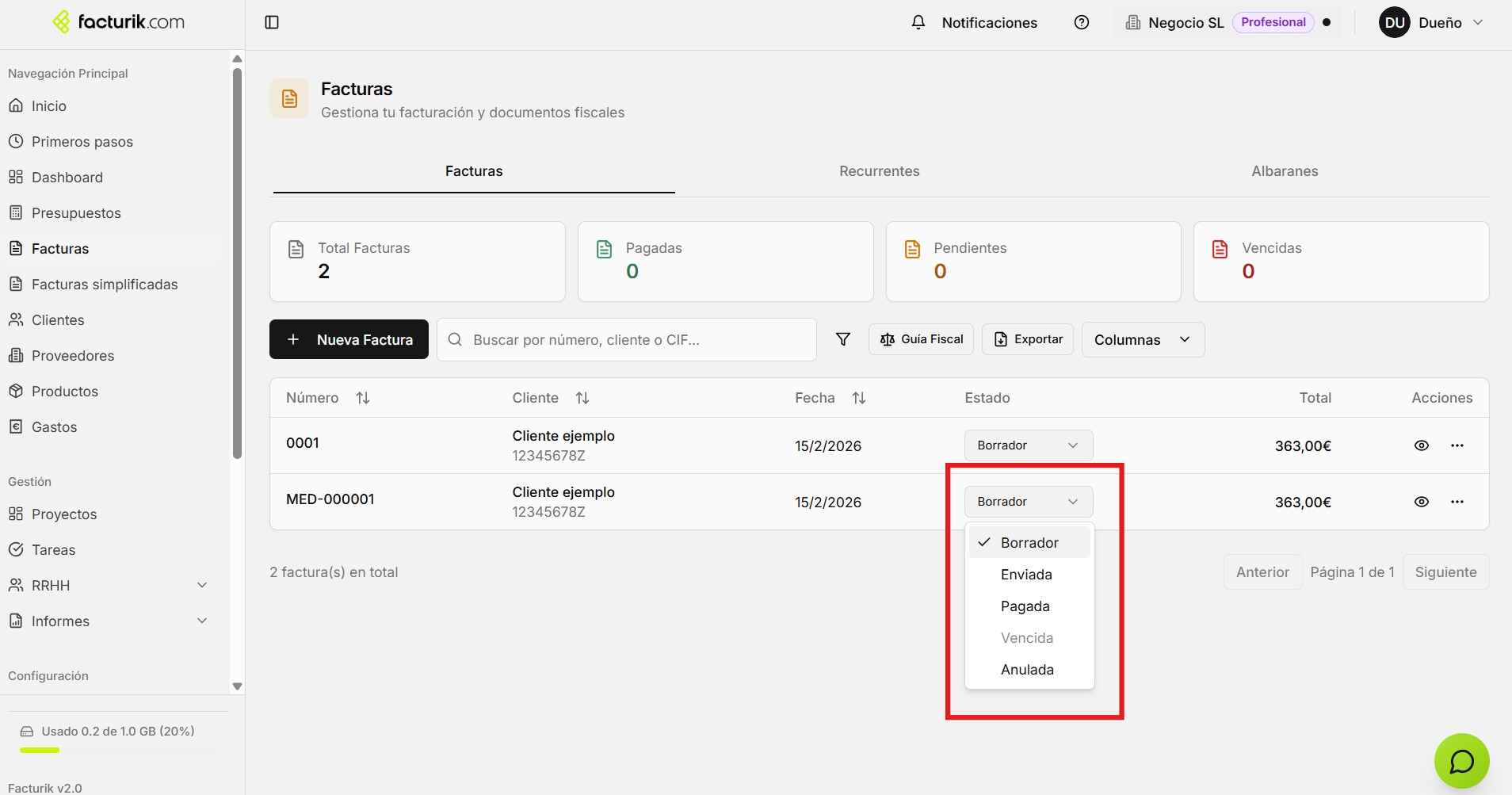Viewport: 1512px width, 795px height.
Task: Sort the table by Número
Action: pyautogui.click(x=363, y=398)
